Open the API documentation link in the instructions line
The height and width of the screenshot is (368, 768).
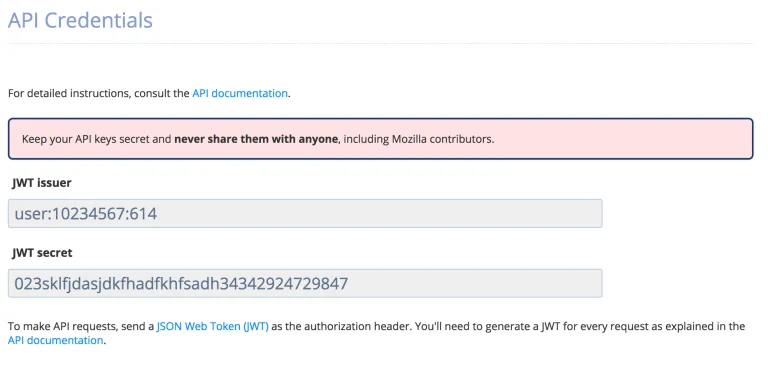[x=240, y=93]
